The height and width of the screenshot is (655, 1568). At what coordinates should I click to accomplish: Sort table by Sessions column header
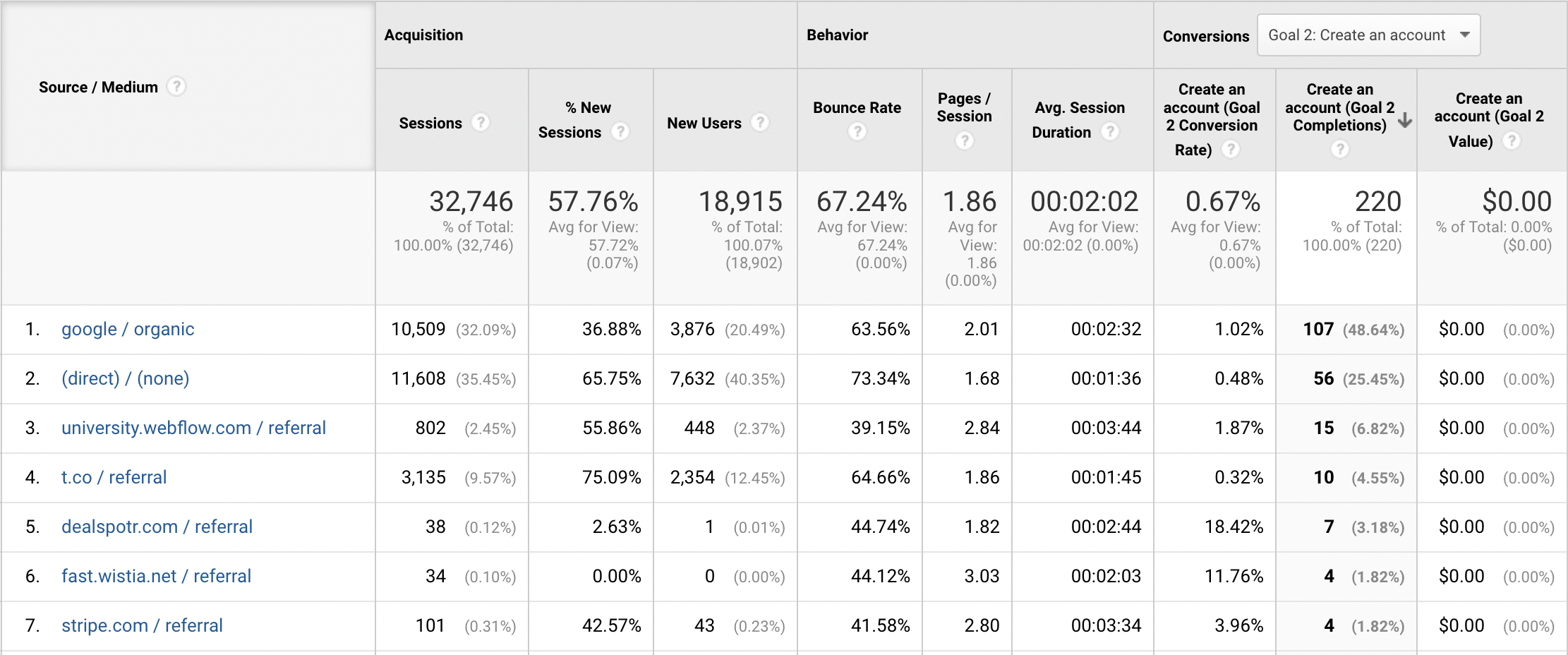[x=430, y=124]
